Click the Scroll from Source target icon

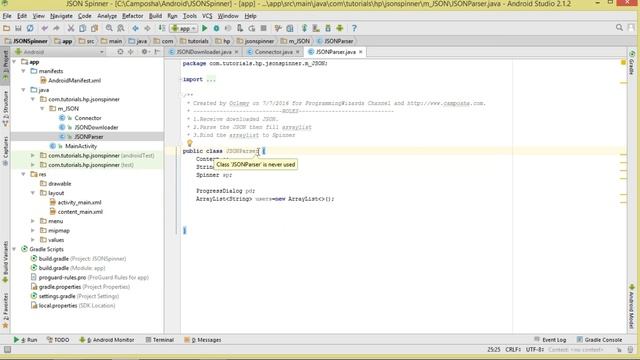click(120, 52)
